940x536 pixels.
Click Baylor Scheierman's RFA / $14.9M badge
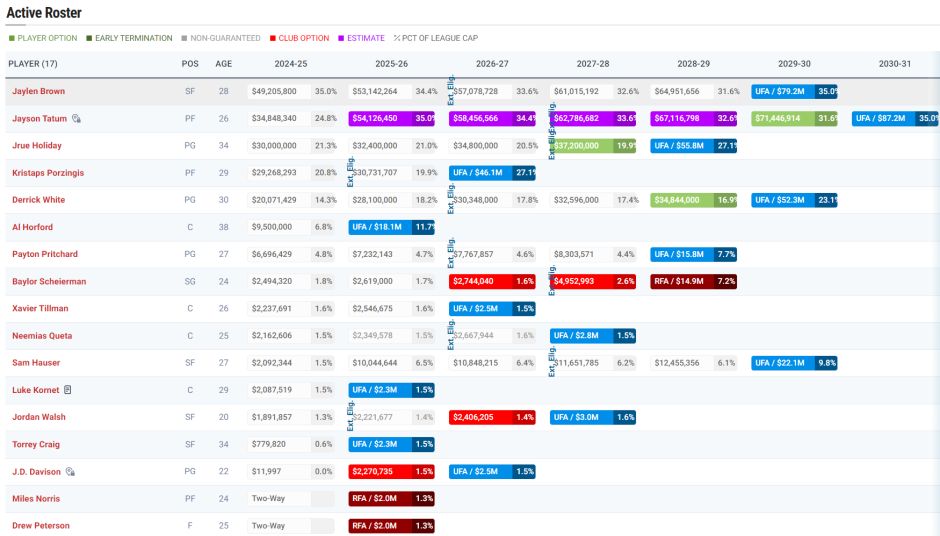coord(681,281)
